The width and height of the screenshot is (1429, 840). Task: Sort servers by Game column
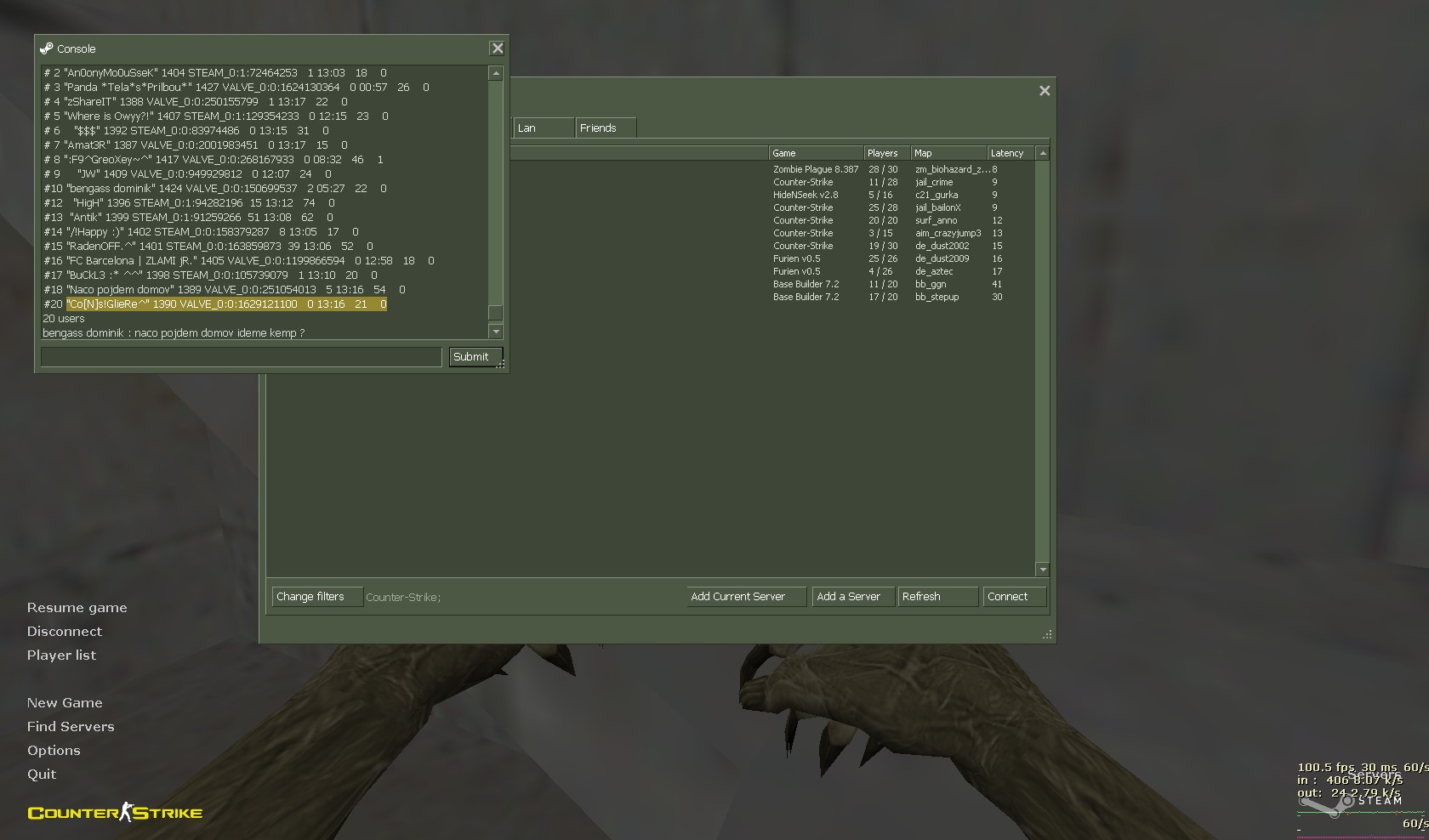[816, 153]
